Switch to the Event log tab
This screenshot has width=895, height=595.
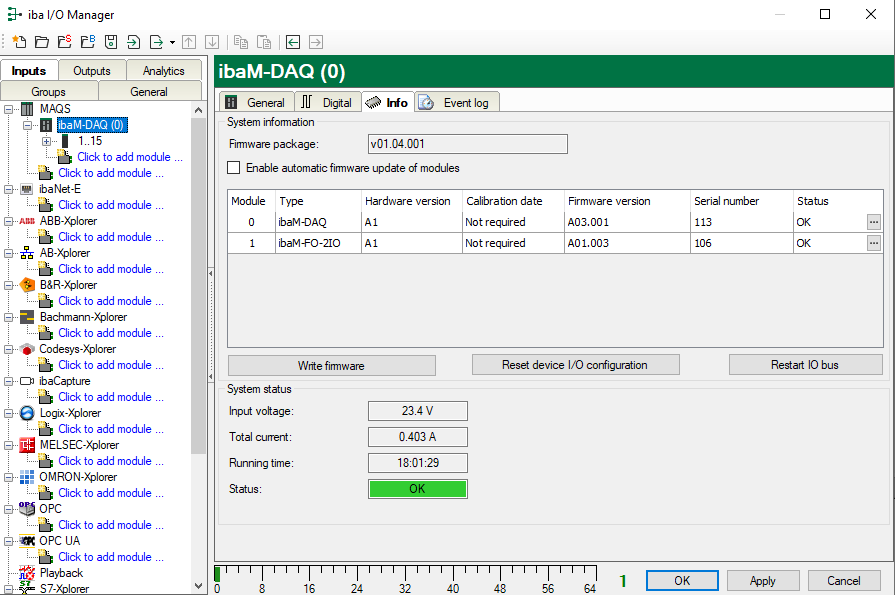(456, 102)
